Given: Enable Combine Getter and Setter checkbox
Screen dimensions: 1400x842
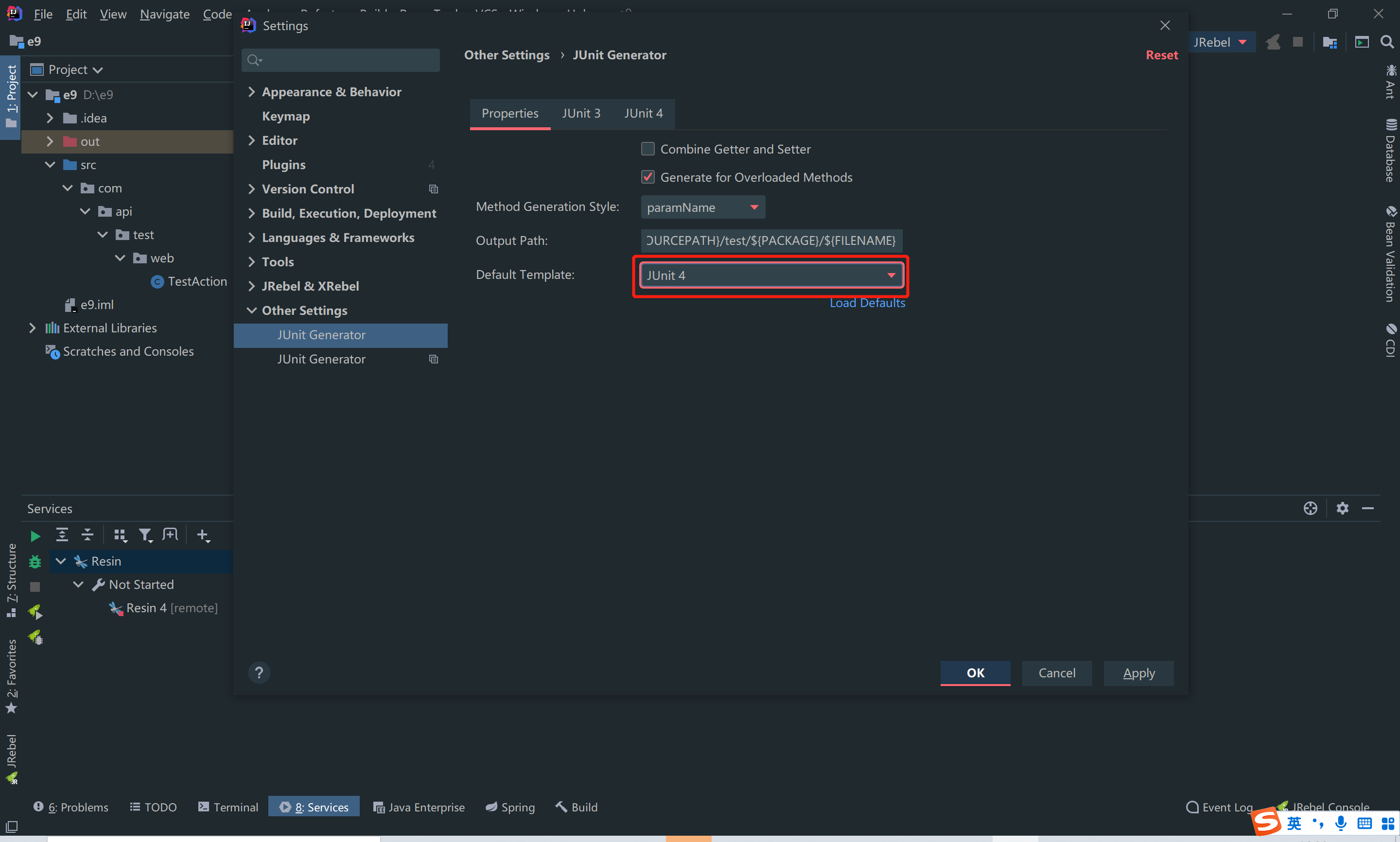Looking at the screenshot, I should pyautogui.click(x=647, y=149).
